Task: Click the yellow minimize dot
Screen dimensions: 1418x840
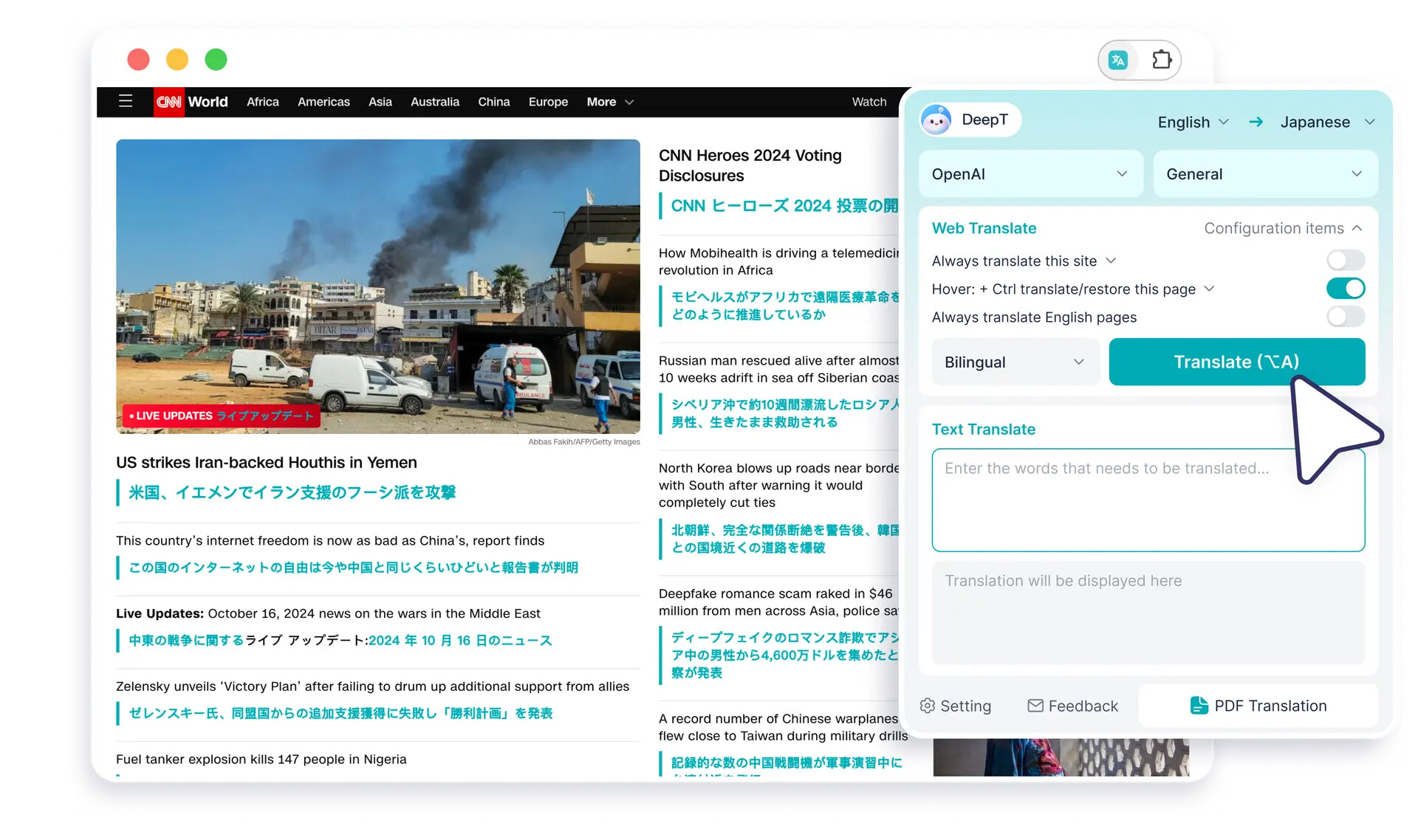Action: coord(177,59)
